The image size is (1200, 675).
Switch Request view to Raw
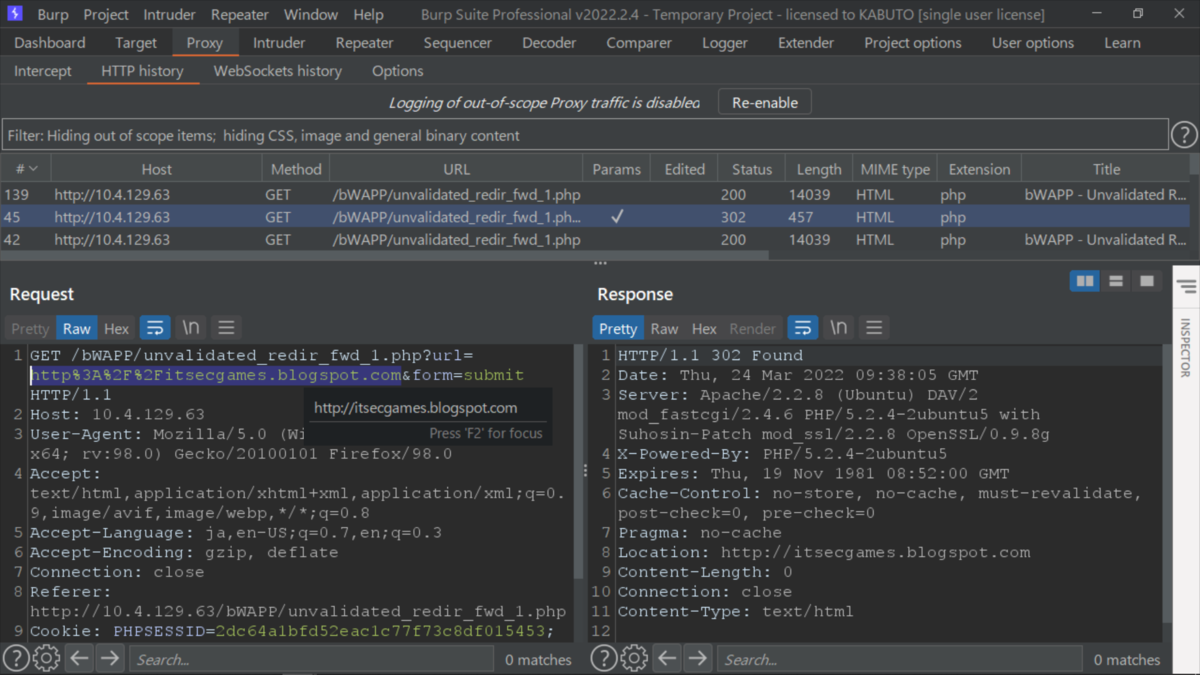pos(76,328)
